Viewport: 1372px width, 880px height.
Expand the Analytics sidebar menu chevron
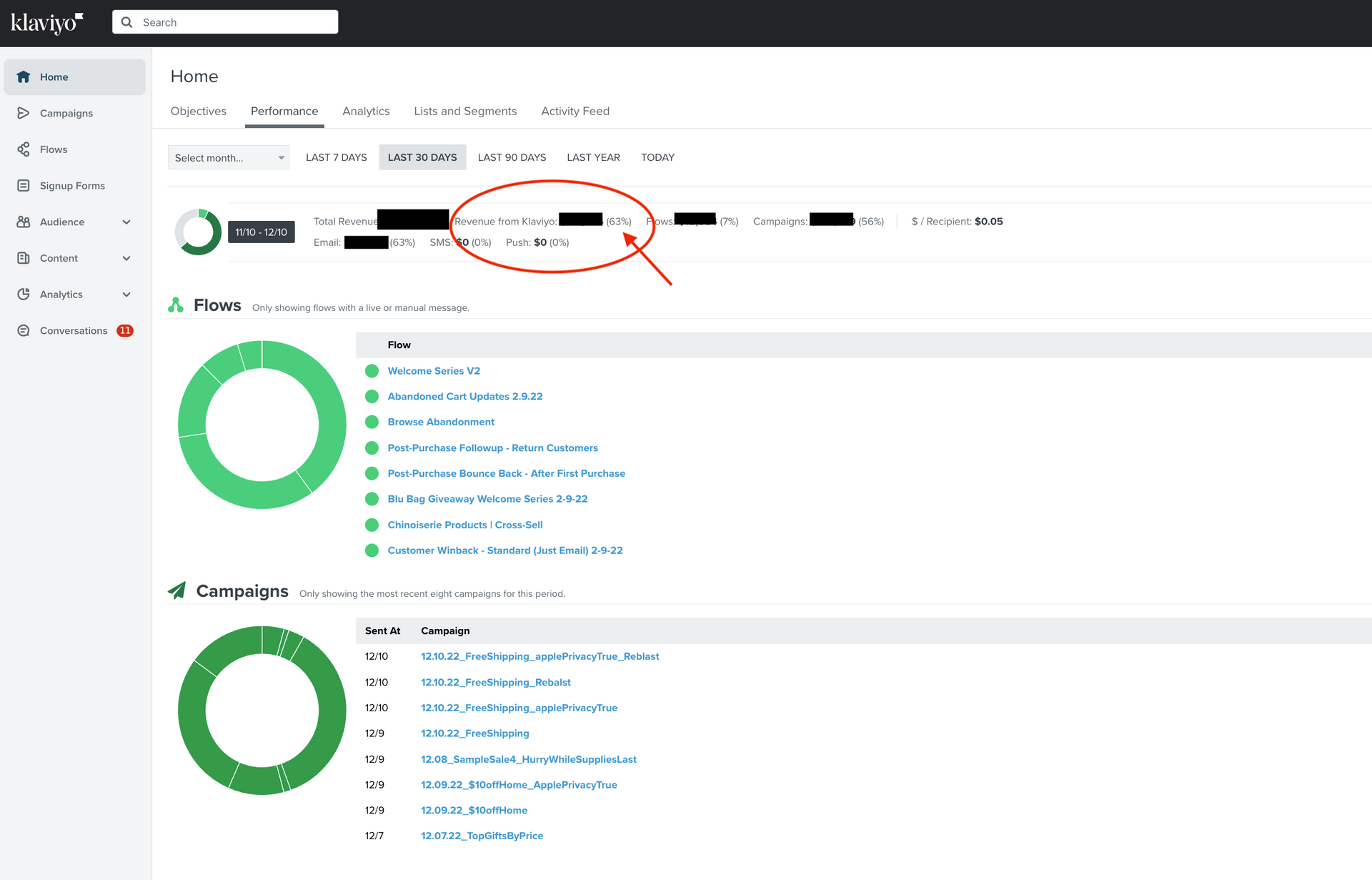coord(126,295)
